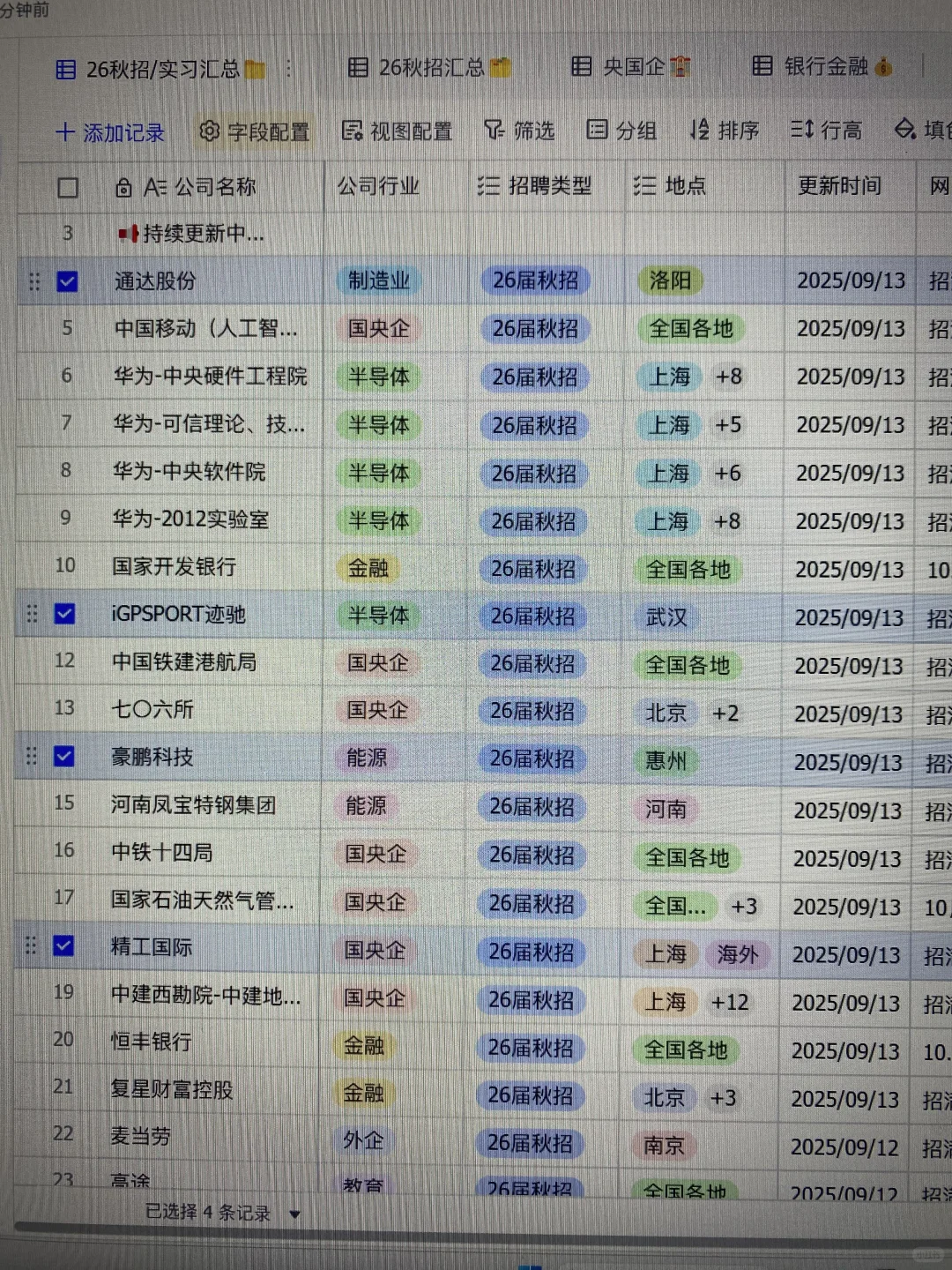Click the +6 locations tag for 华为-中央软件院
Screen dimensions: 952x1270
(x=727, y=474)
